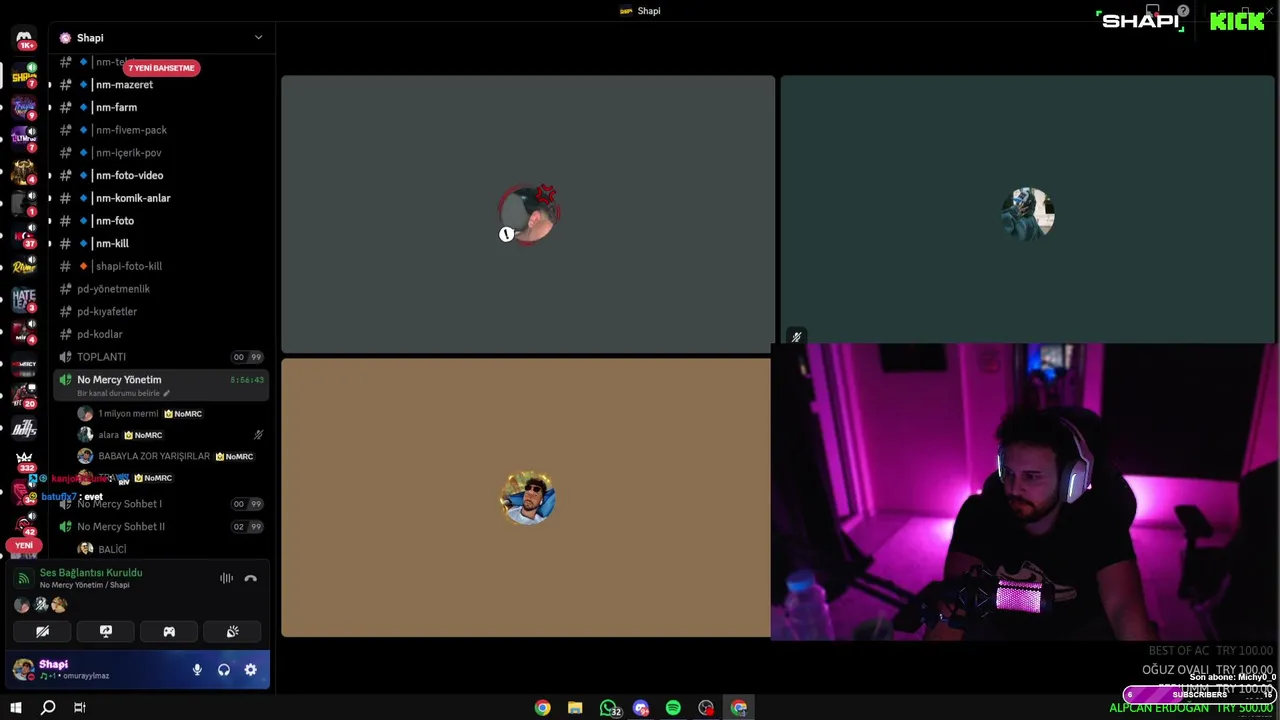Viewport: 1280px width, 720px height.
Task: Toggle noise suppression waveform icon
Action: click(x=227, y=578)
